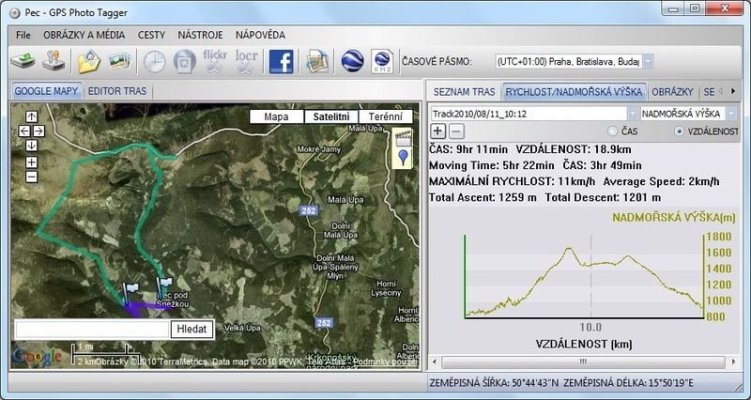Click the clock time-adjust icon
Image resolution: width=751 pixels, height=400 pixels.
click(x=154, y=62)
